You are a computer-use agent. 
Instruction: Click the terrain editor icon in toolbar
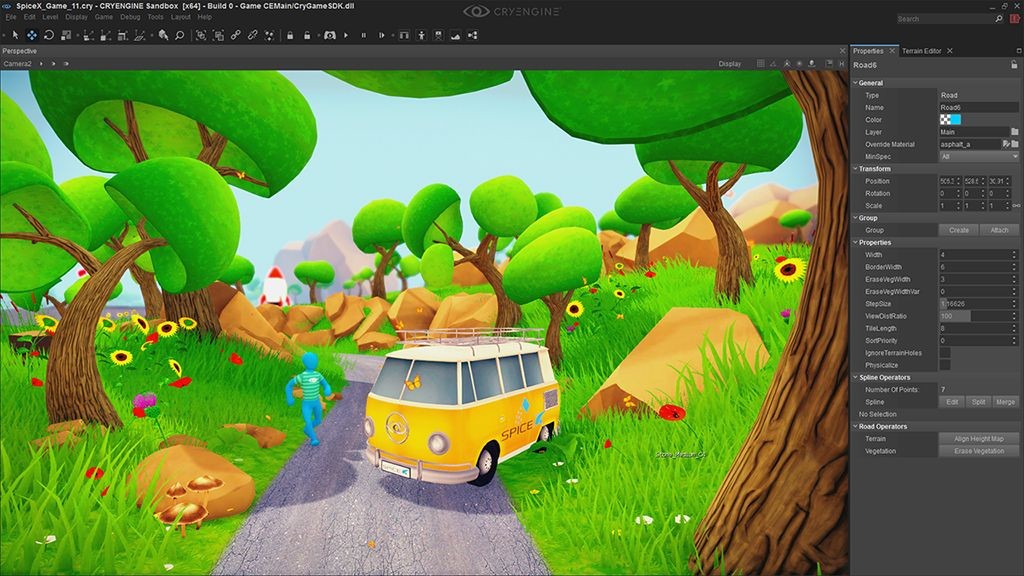pos(455,35)
